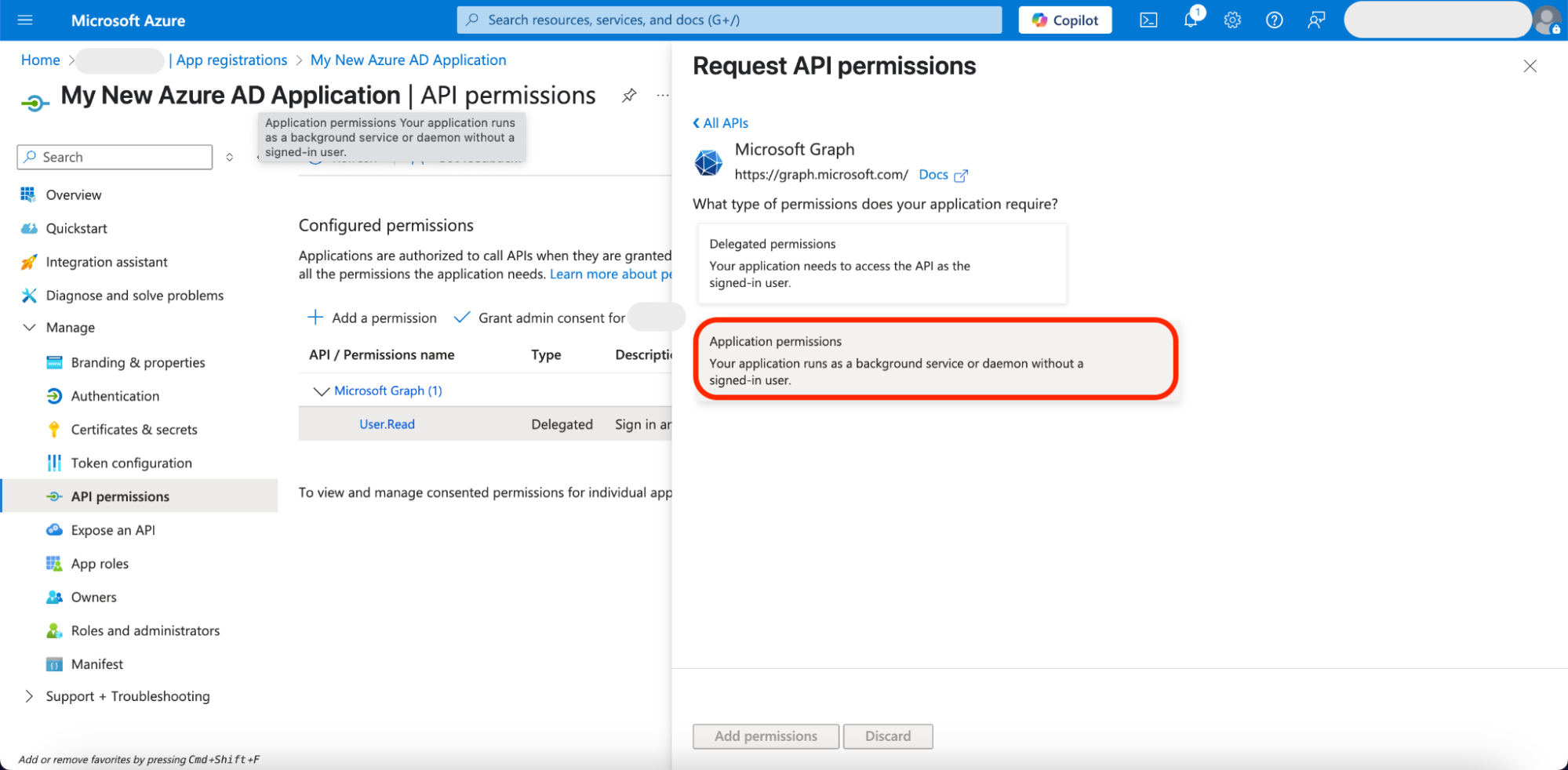Open the Azure portal hamburger menu
Viewport: 1568px width, 770px height.
25,20
